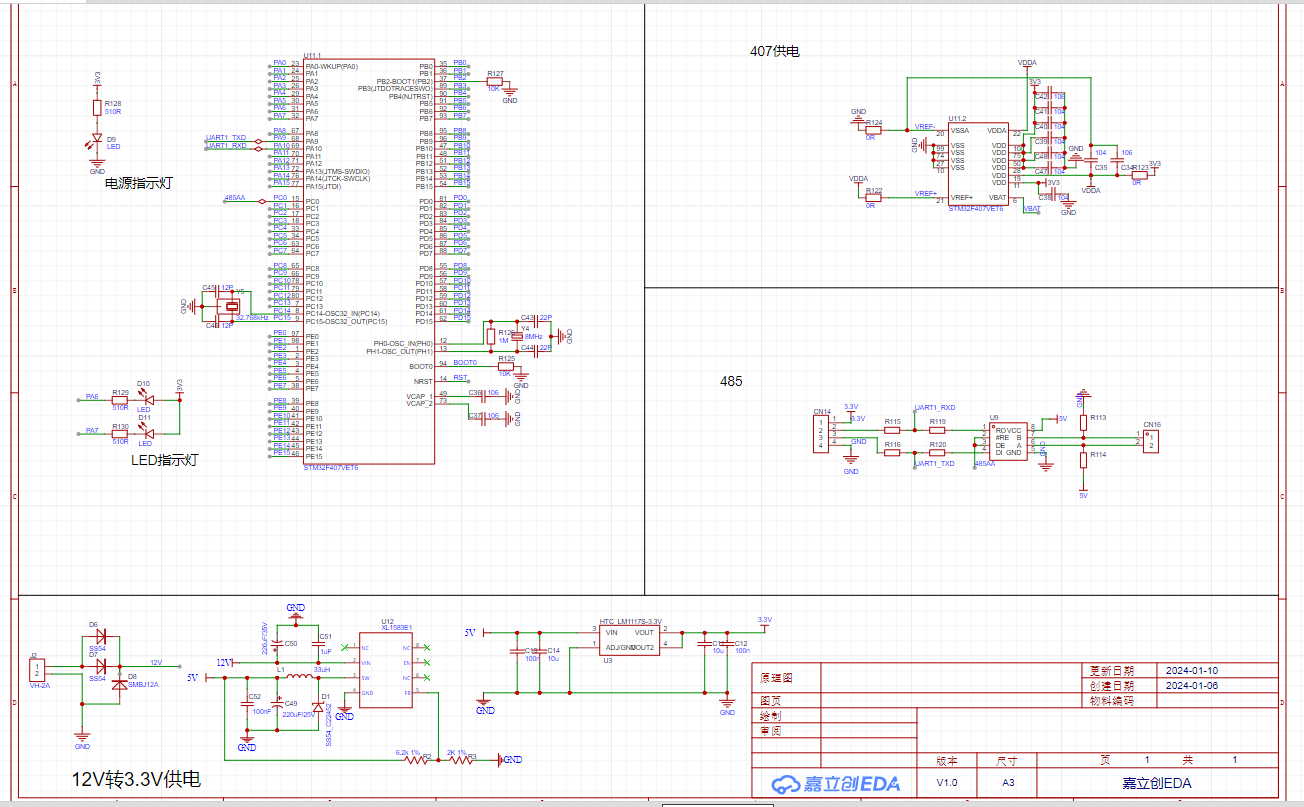Select the LED指示灯 section label
This screenshot has width=1304, height=807.
(164, 460)
